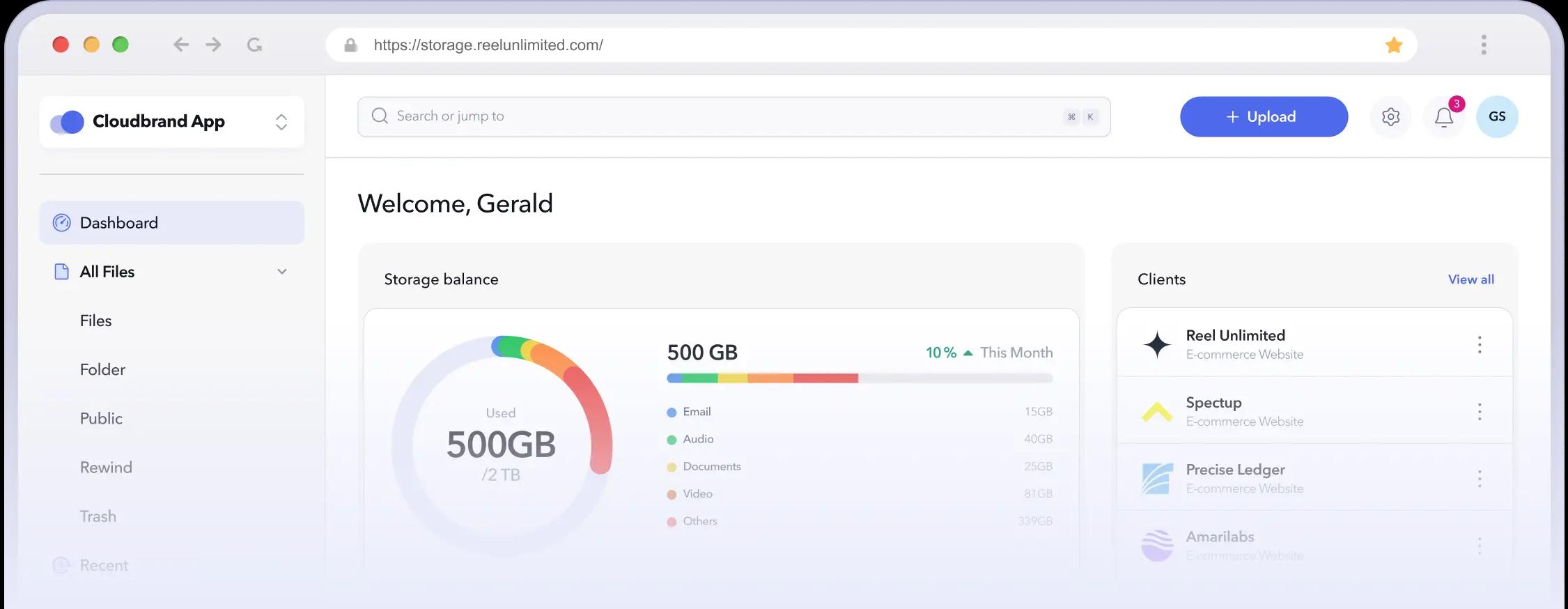Open Files in the sidebar
Image resolution: width=1568 pixels, height=609 pixels.
click(95, 321)
